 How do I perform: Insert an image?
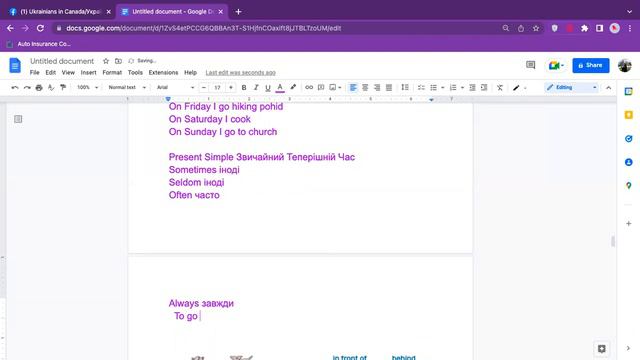pyautogui.click(x=333, y=87)
